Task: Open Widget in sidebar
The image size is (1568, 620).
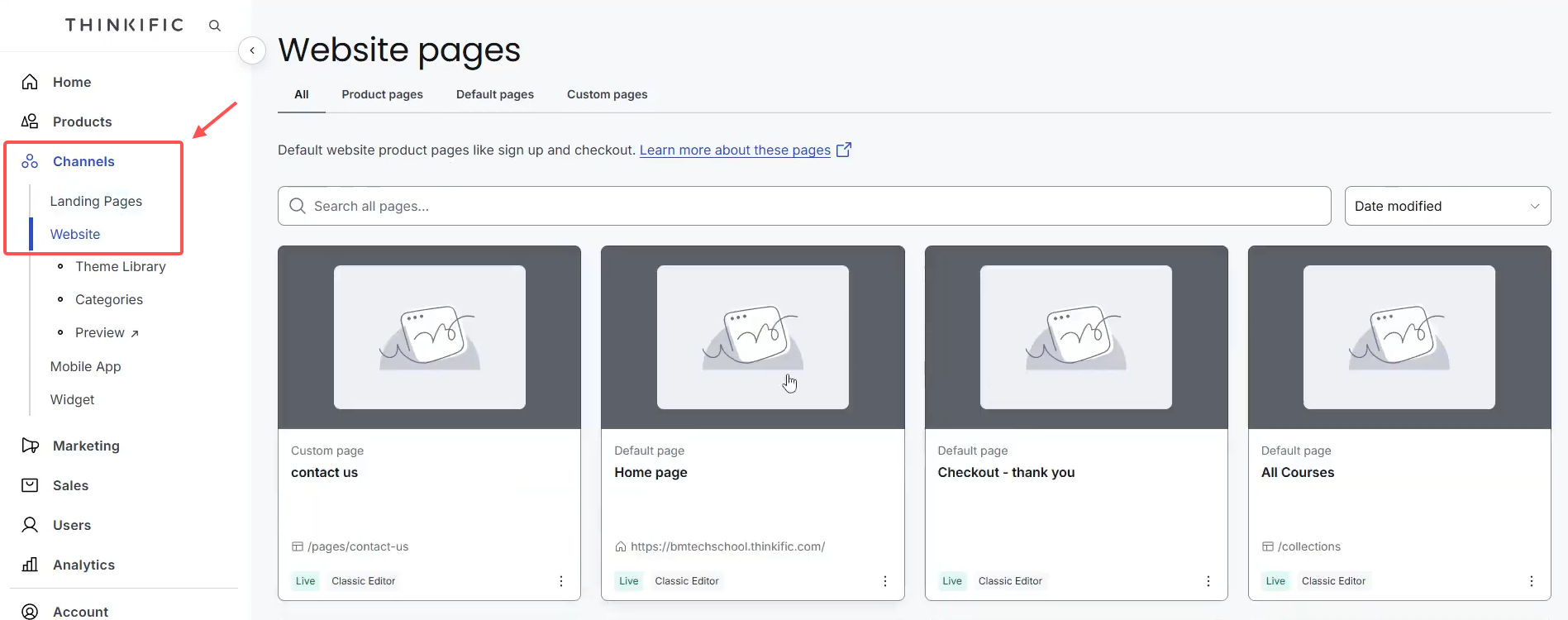Action: (x=73, y=399)
